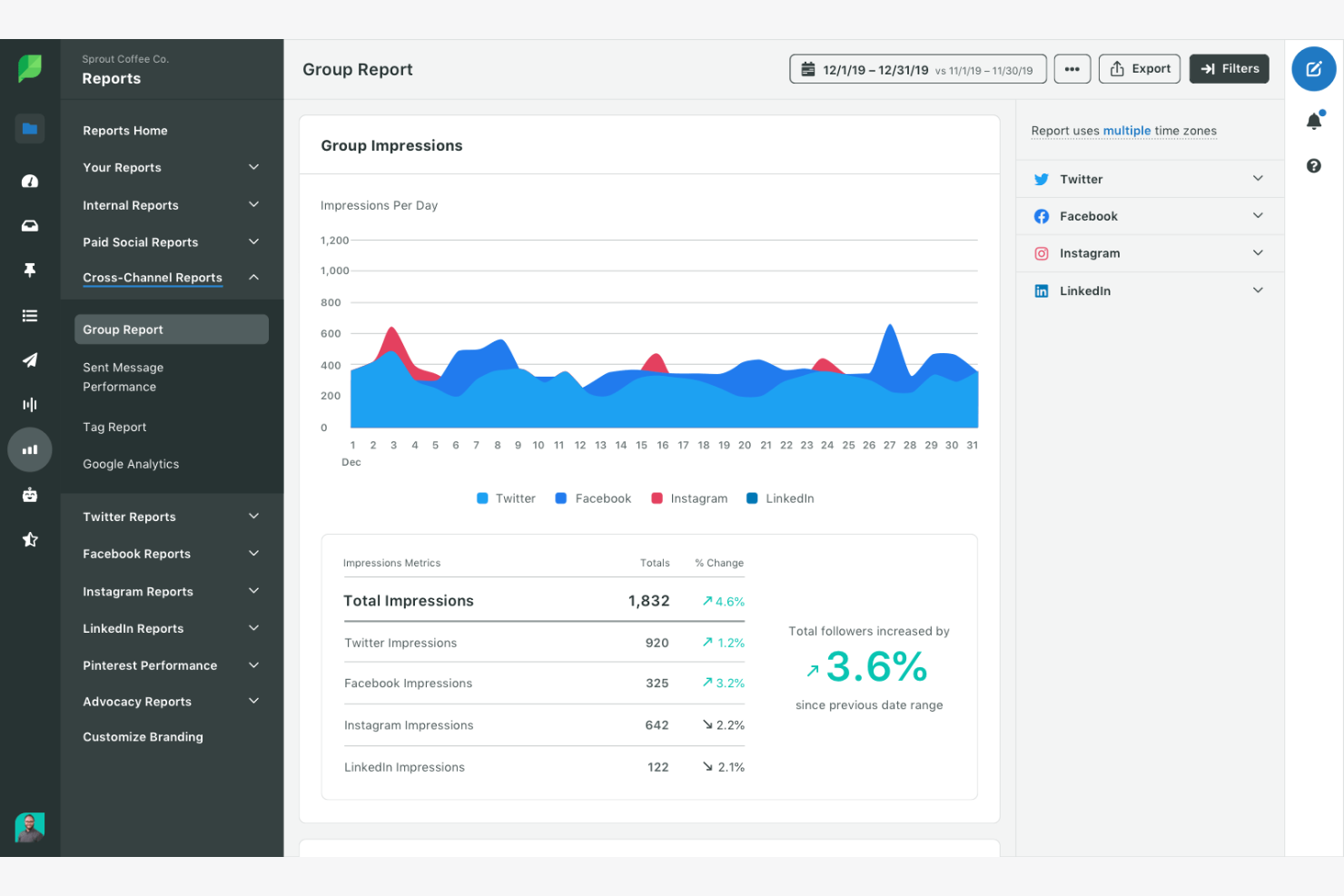
Task: Toggle Facebook series in chart legend
Action: click(x=593, y=498)
